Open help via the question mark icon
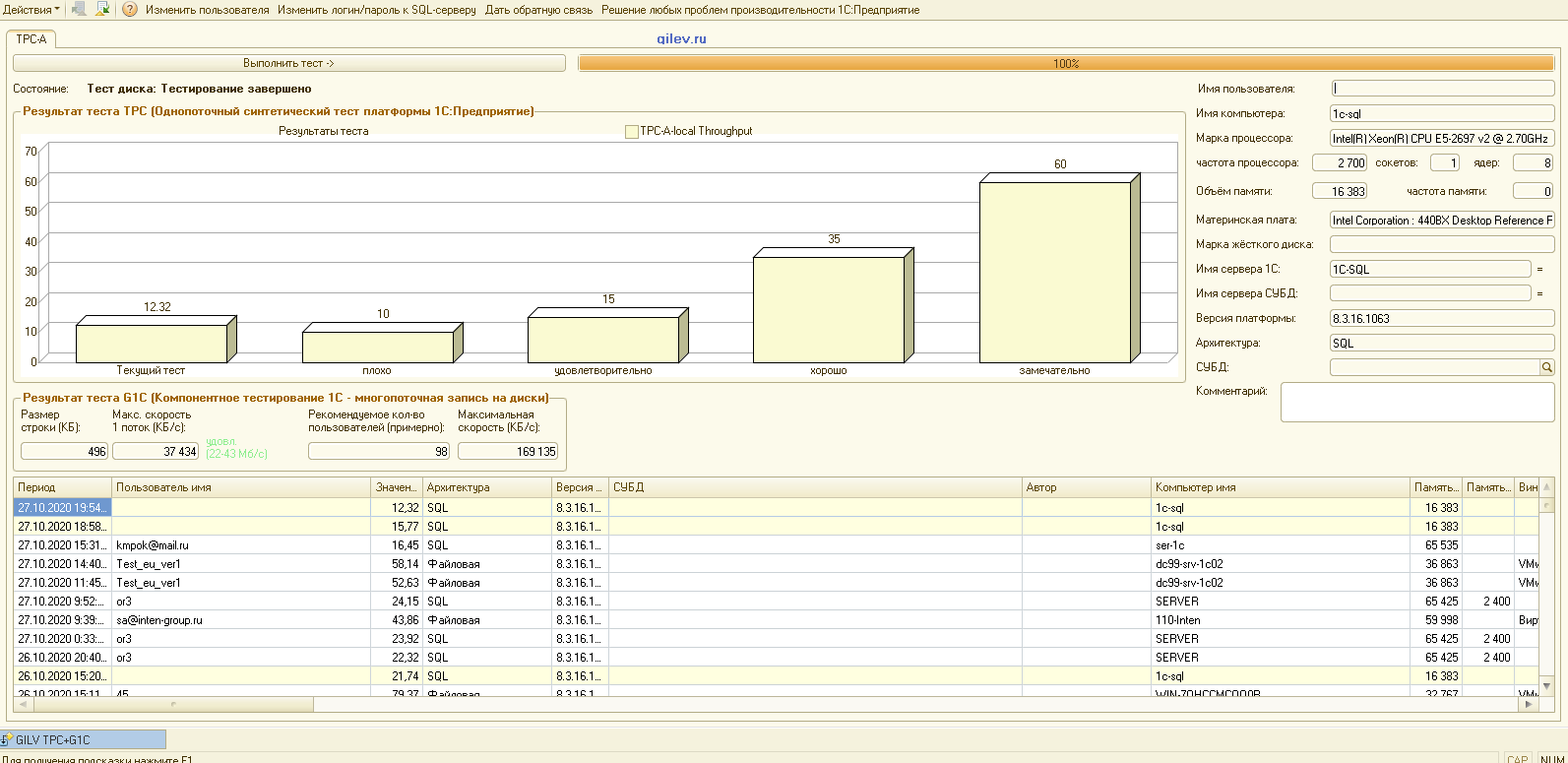The height and width of the screenshot is (763, 1568). 130,10
